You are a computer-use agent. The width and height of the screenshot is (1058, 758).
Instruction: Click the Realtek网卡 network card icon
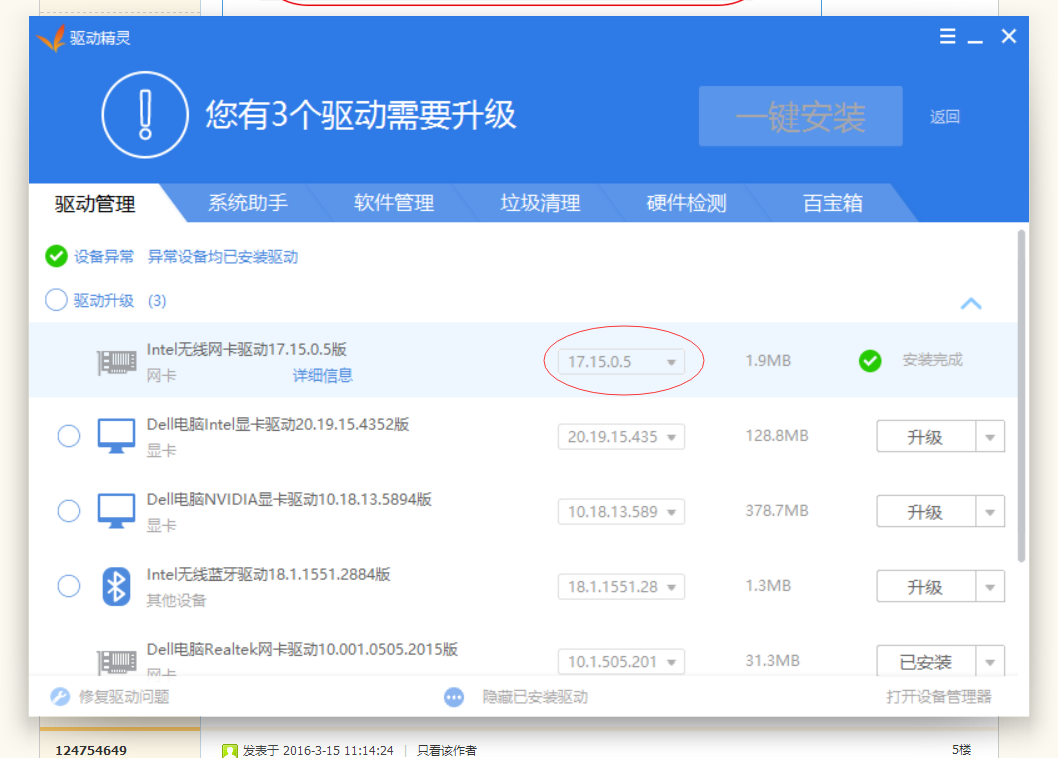pyautogui.click(x=117, y=661)
